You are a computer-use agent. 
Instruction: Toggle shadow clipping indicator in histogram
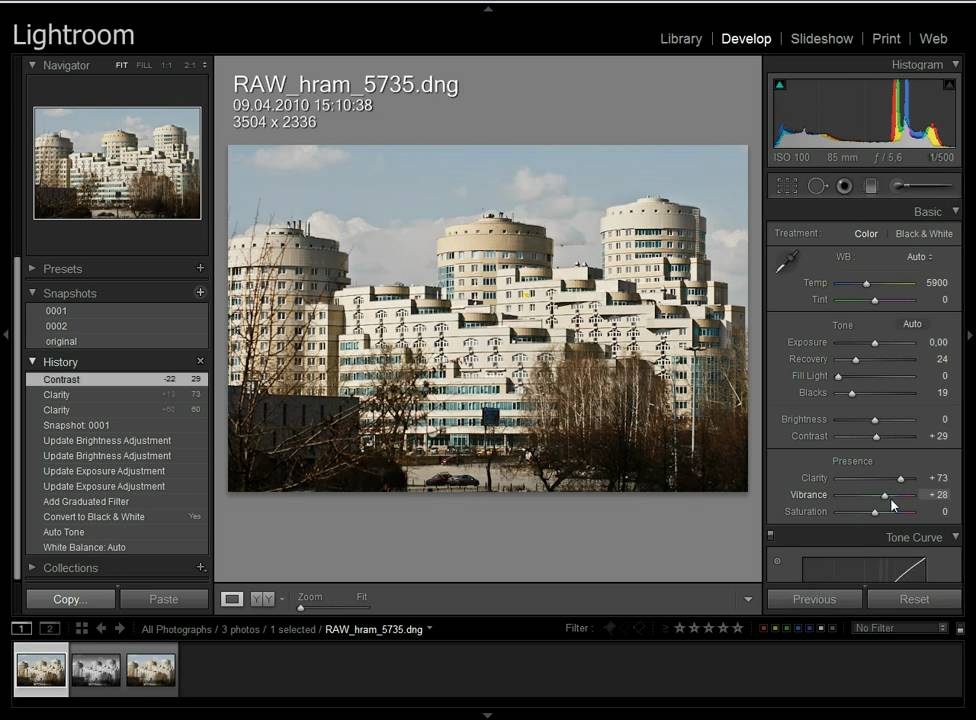[780, 85]
